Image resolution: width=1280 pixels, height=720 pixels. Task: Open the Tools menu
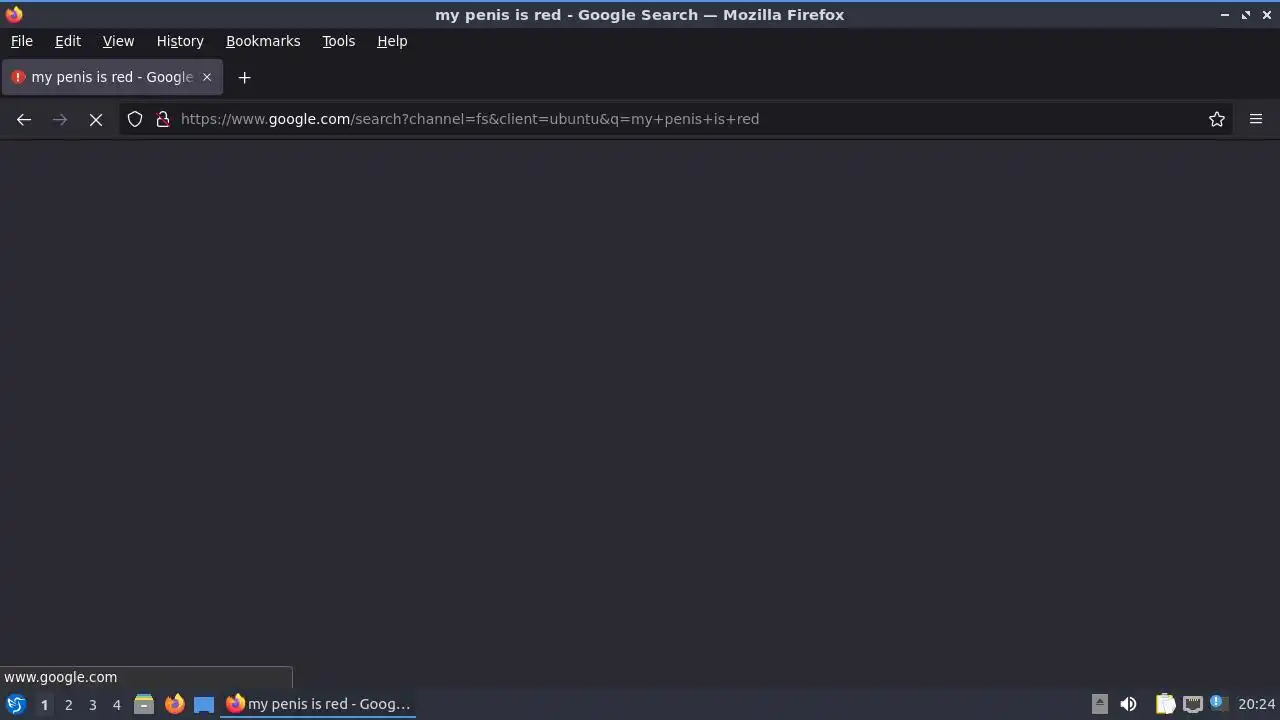[338, 41]
